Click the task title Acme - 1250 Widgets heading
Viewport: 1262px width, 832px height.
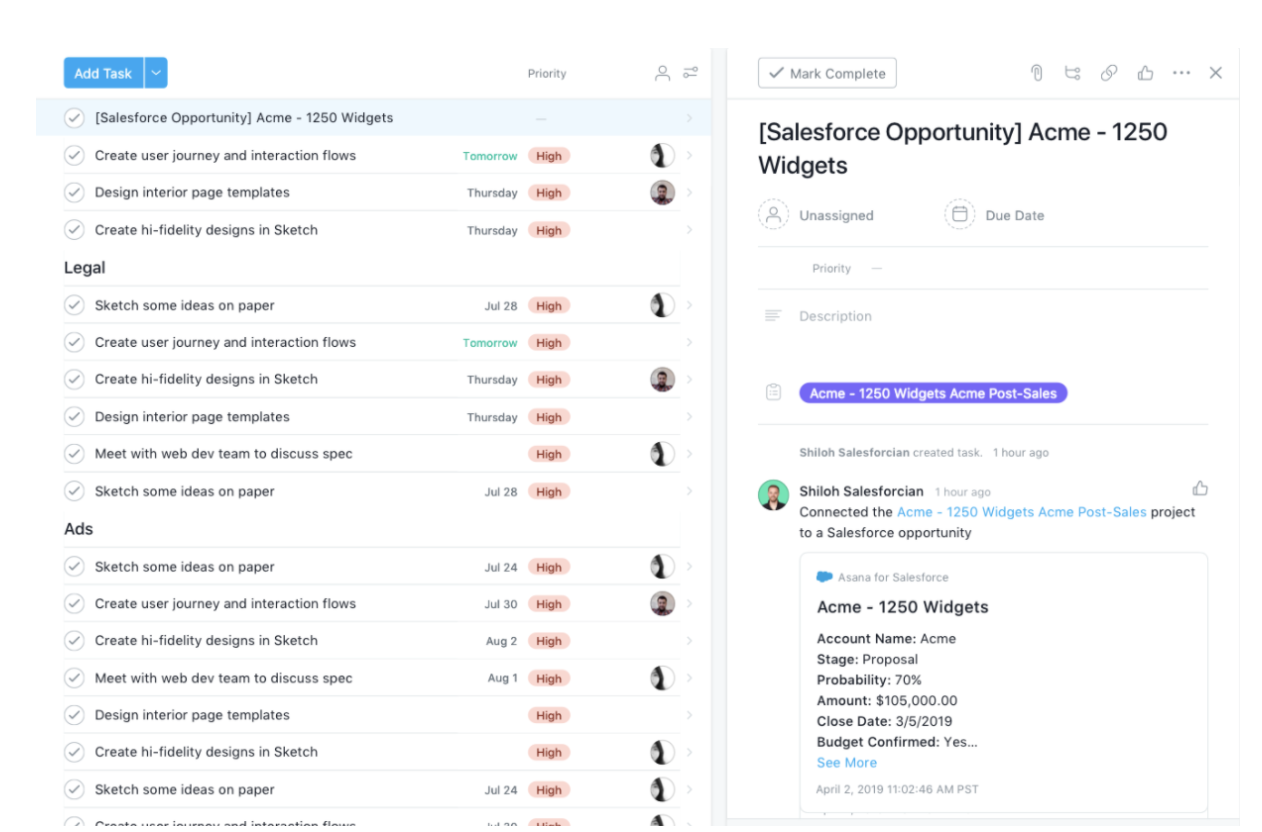[963, 149]
